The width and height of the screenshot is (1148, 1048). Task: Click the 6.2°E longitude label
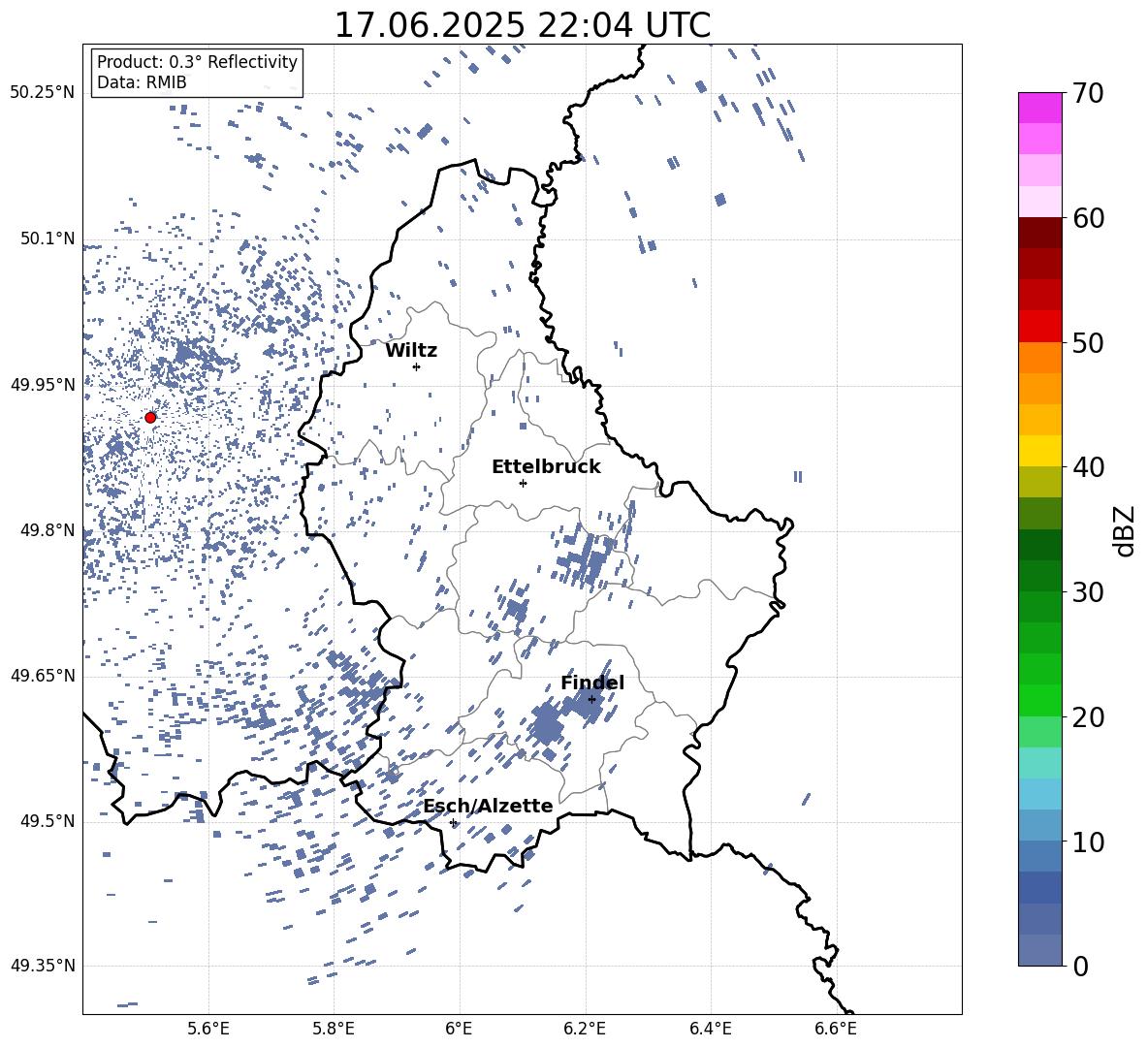coord(585,1029)
